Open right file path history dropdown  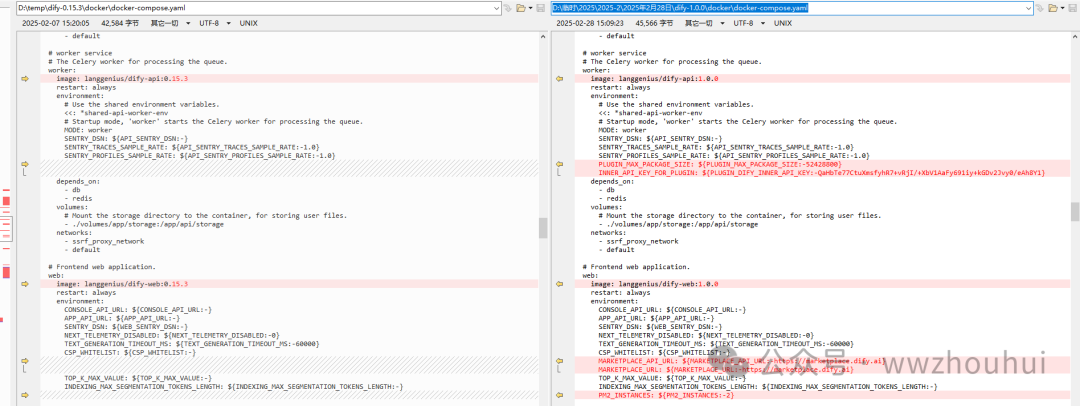1030,7
